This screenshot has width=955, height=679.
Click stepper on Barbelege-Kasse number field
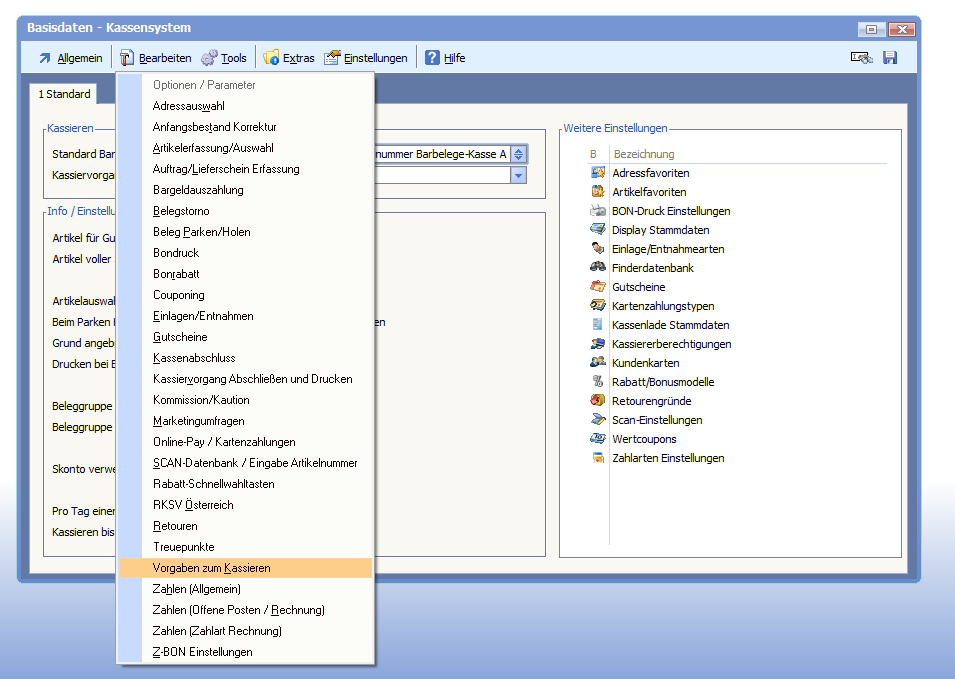click(518, 154)
